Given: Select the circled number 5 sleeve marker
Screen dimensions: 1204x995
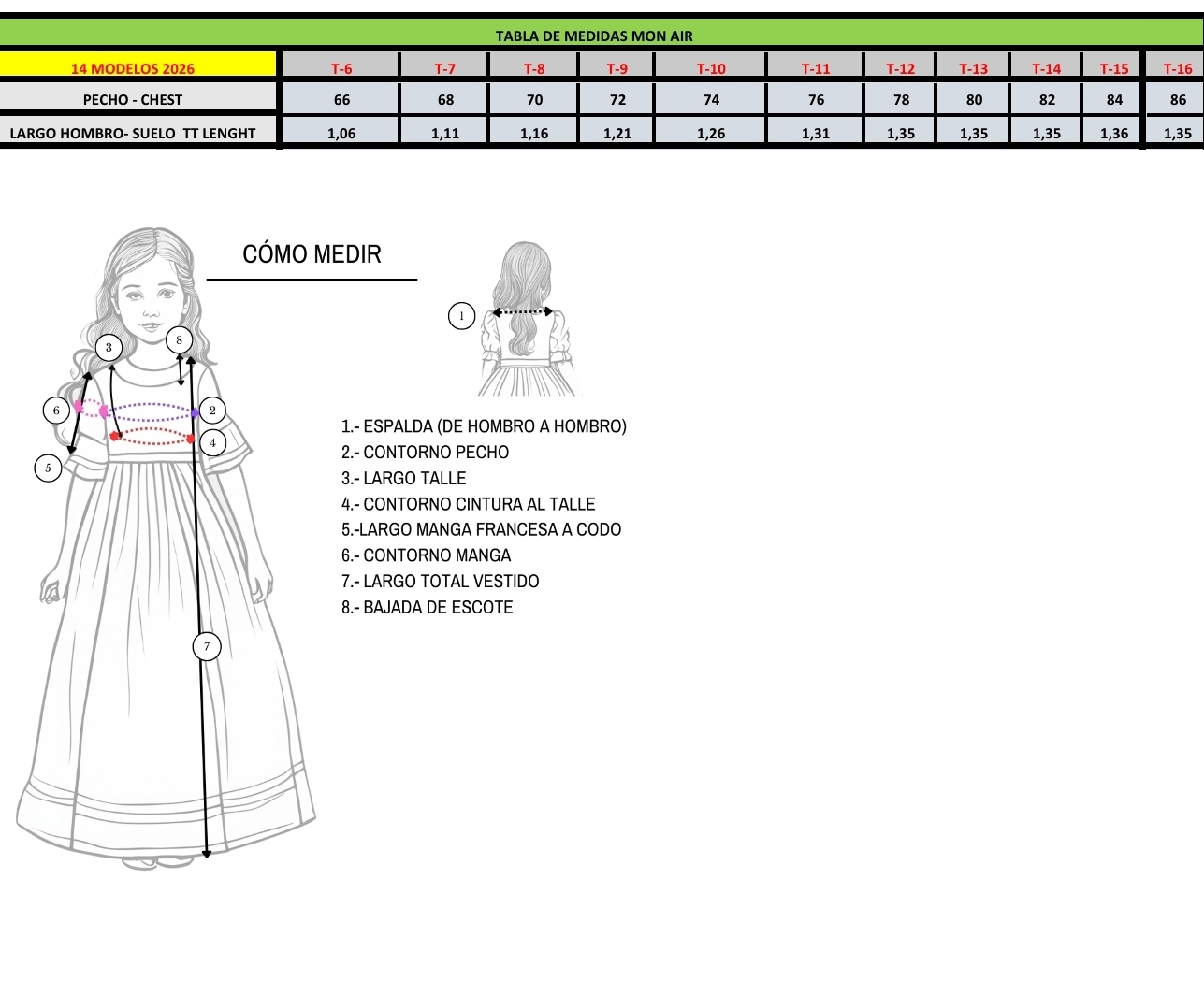Looking at the screenshot, I should click(x=48, y=468).
